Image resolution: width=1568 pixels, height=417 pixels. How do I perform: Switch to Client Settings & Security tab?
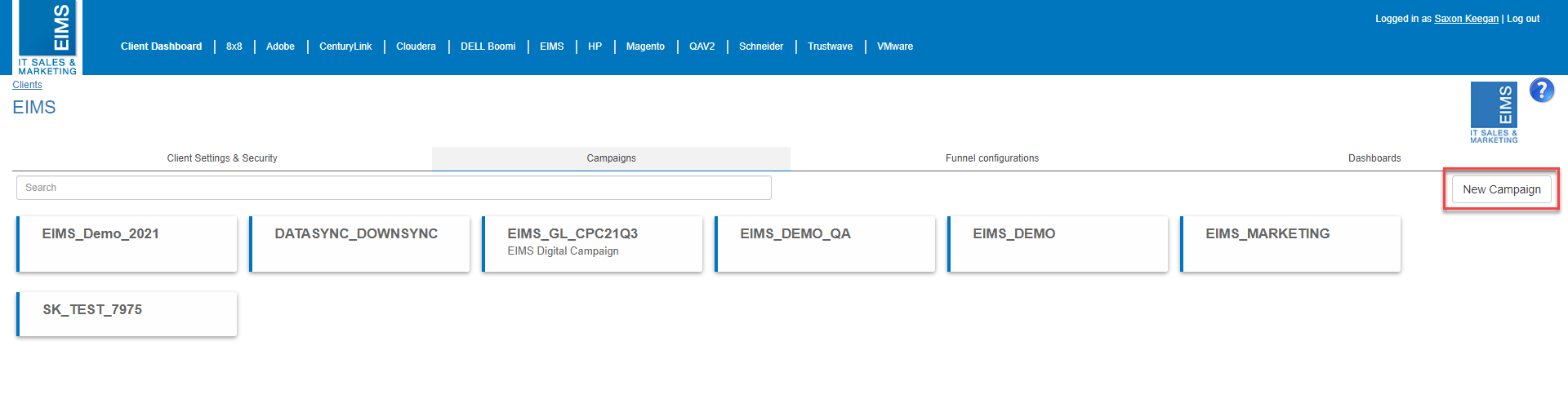pyautogui.click(x=222, y=158)
